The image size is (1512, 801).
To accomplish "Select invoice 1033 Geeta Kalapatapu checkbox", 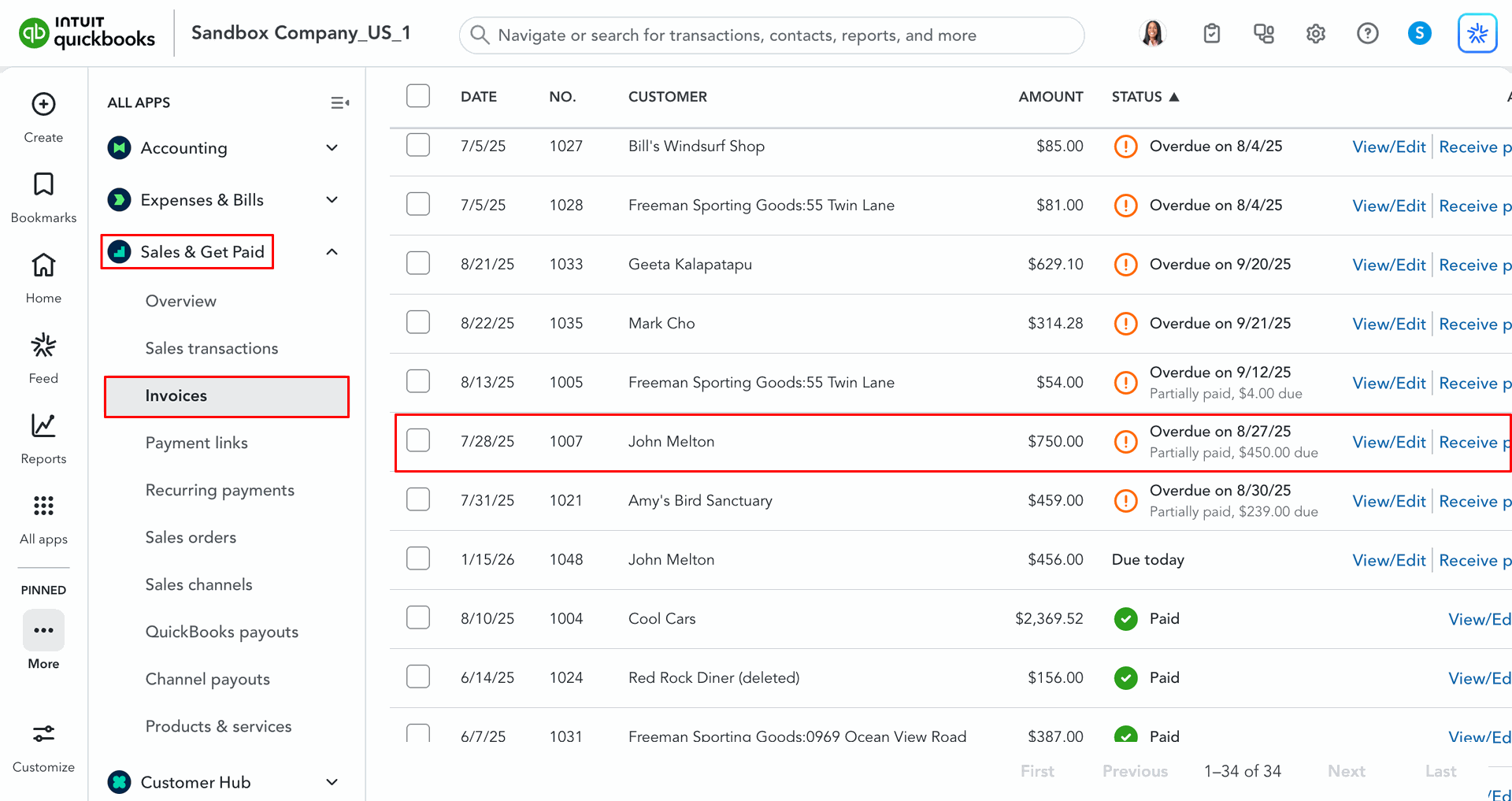I will click(x=418, y=263).
